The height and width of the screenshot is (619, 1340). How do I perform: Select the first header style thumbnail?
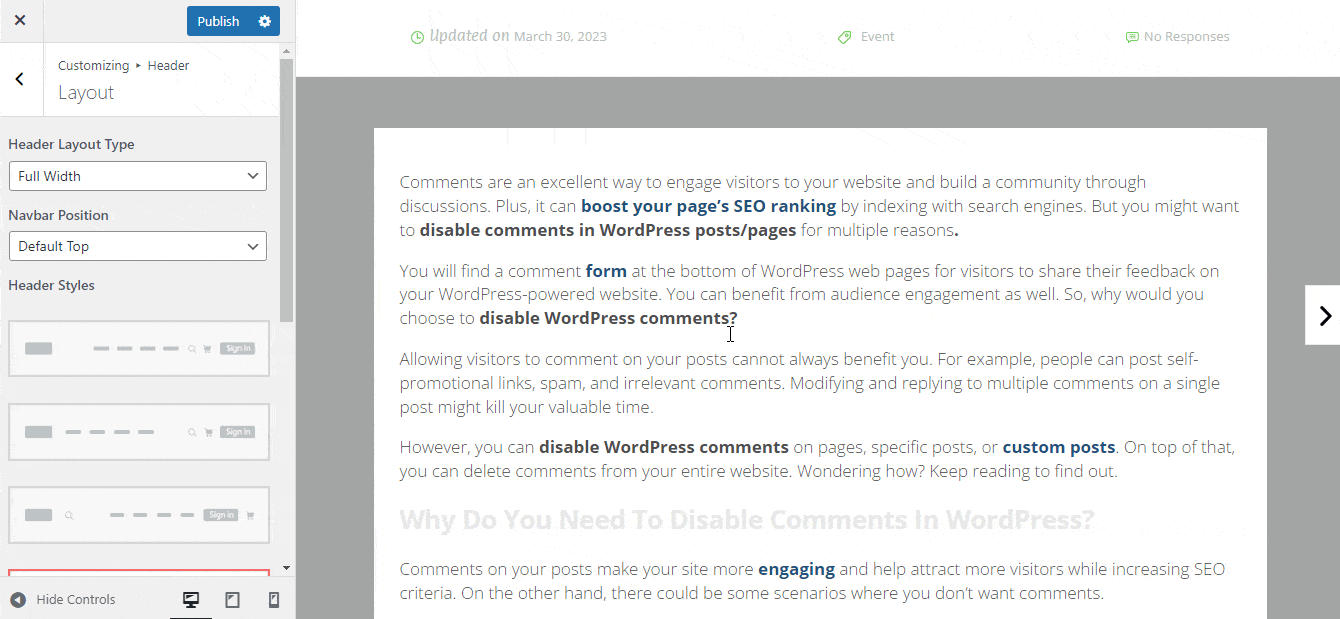tap(139, 349)
